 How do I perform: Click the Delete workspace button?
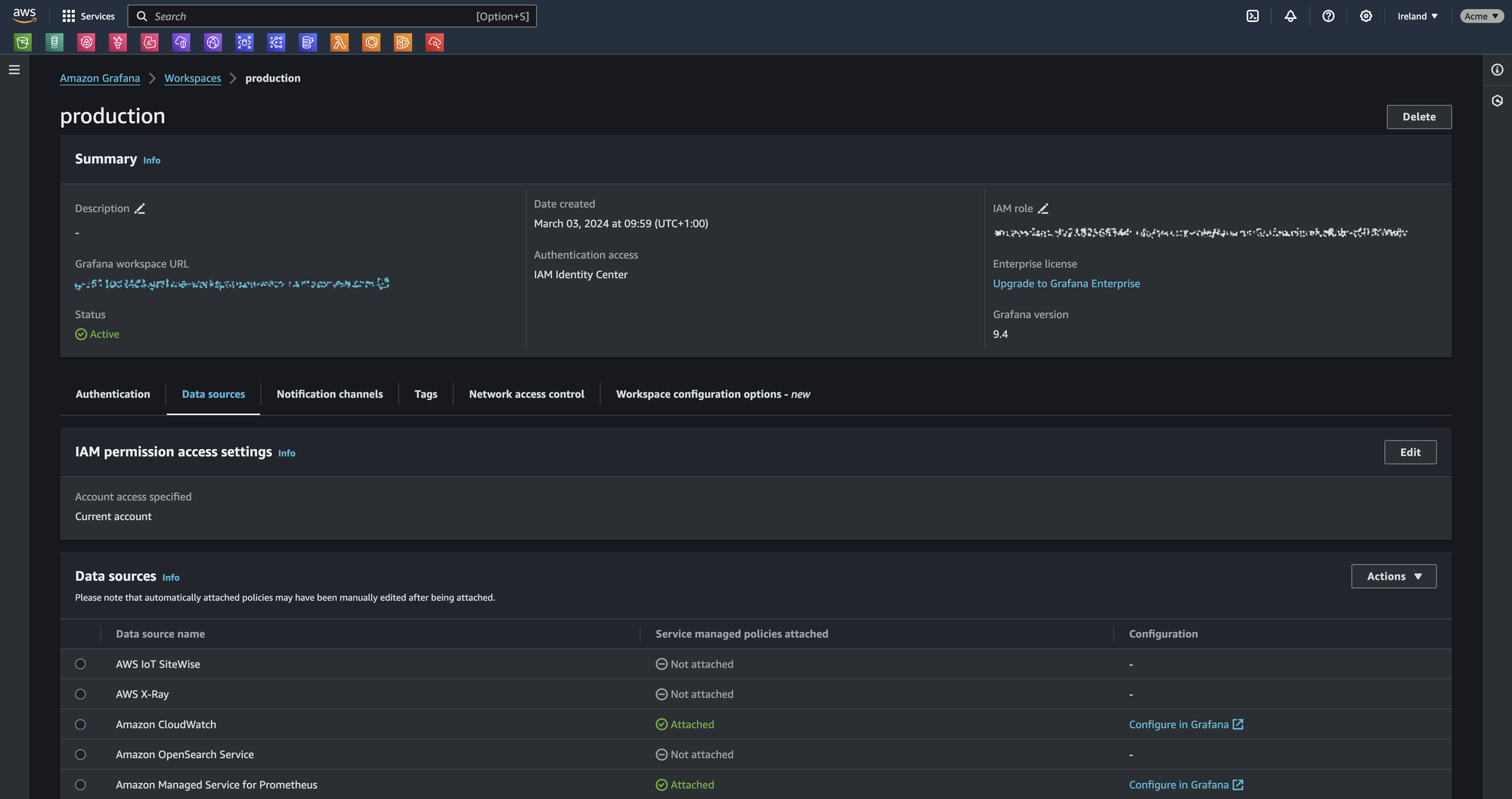click(x=1419, y=117)
